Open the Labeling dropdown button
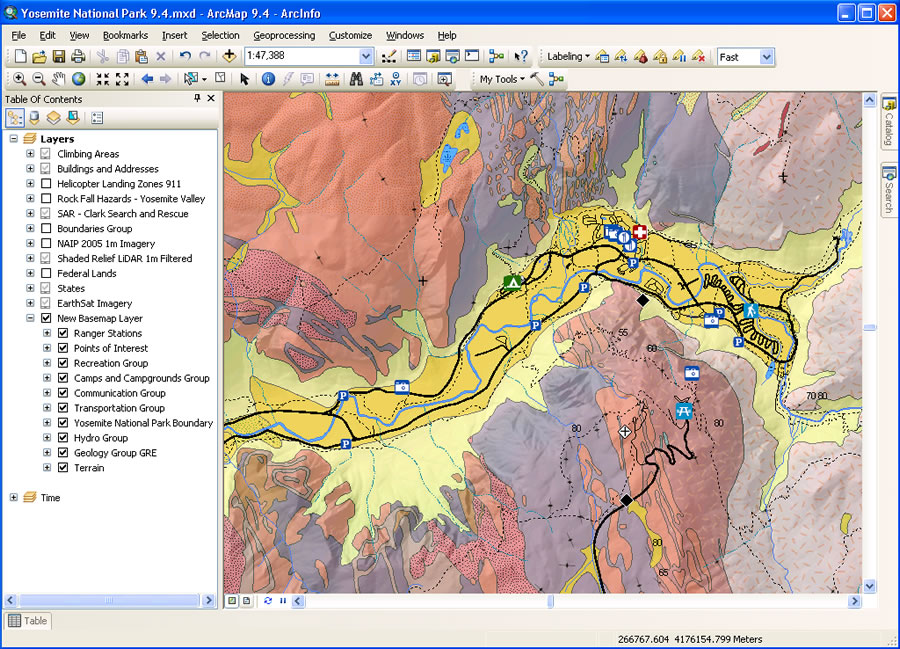 tap(568, 56)
